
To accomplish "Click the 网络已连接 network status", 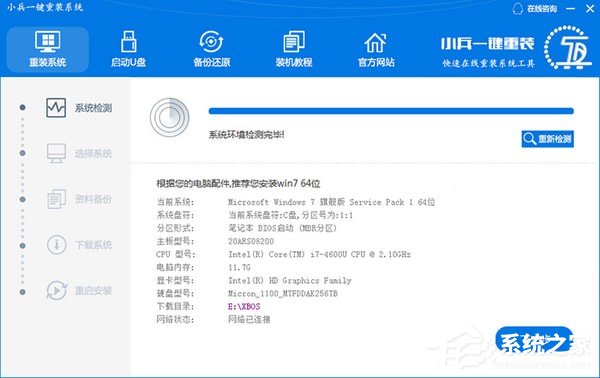I will coord(249,319).
